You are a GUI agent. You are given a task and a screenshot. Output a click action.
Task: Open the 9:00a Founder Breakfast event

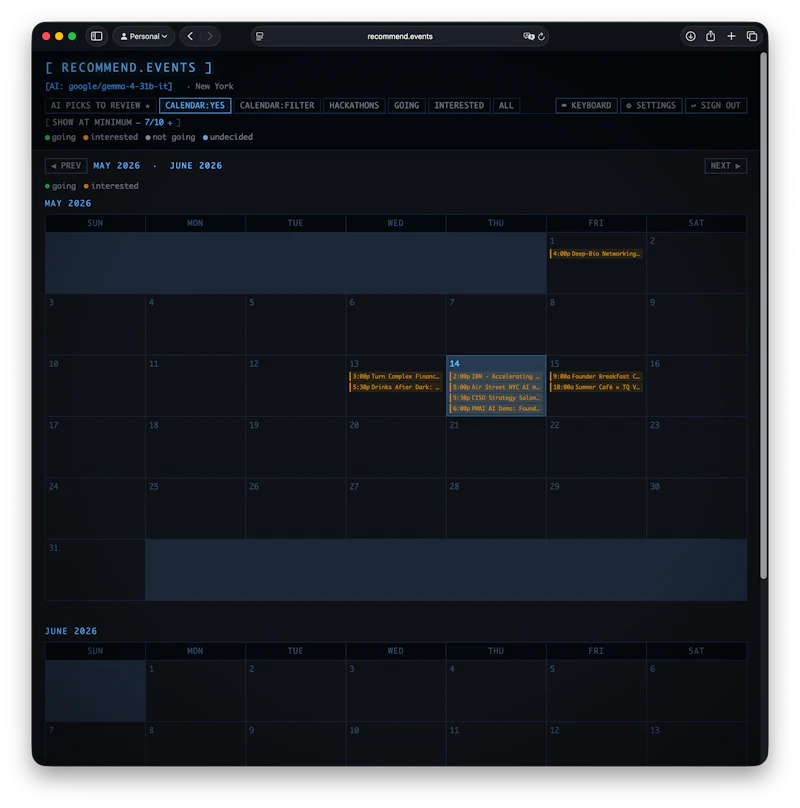596,377
